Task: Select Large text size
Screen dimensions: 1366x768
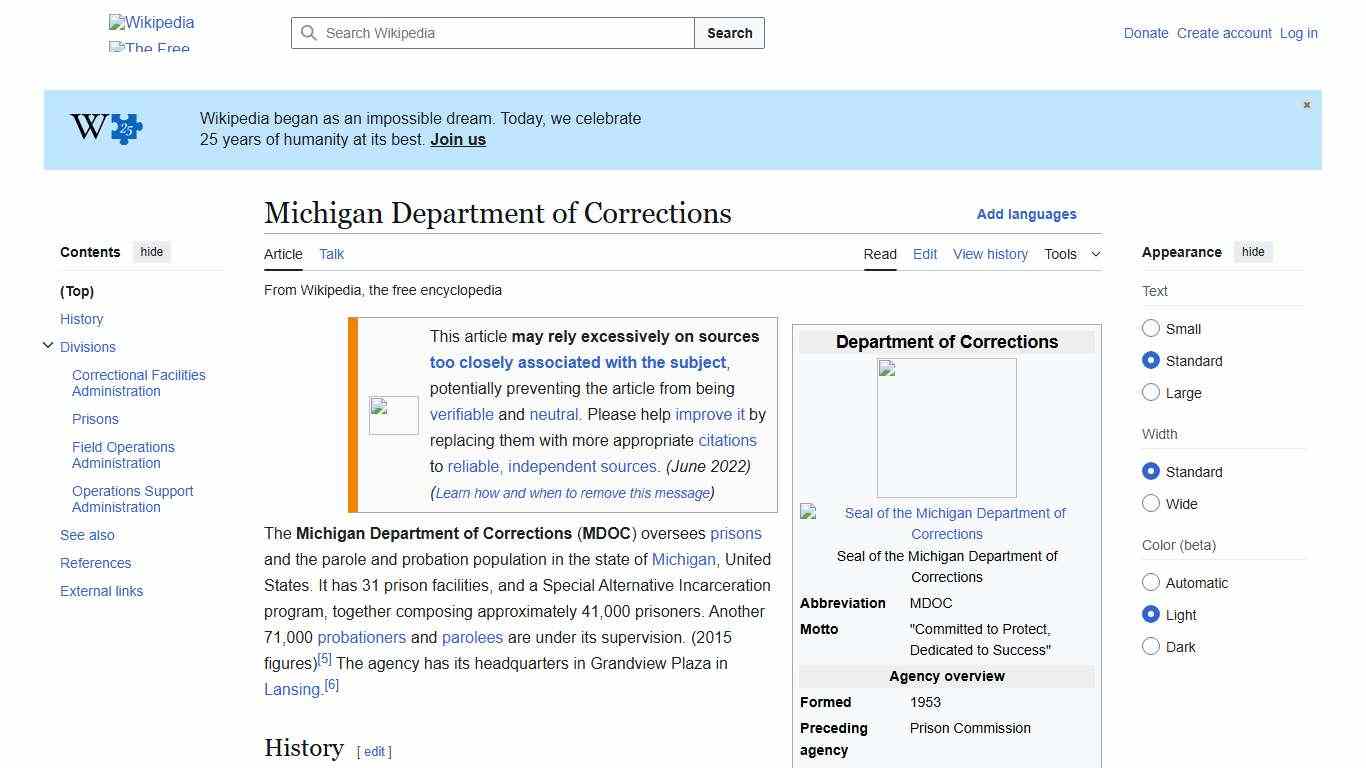Action: coord(1151,392)
